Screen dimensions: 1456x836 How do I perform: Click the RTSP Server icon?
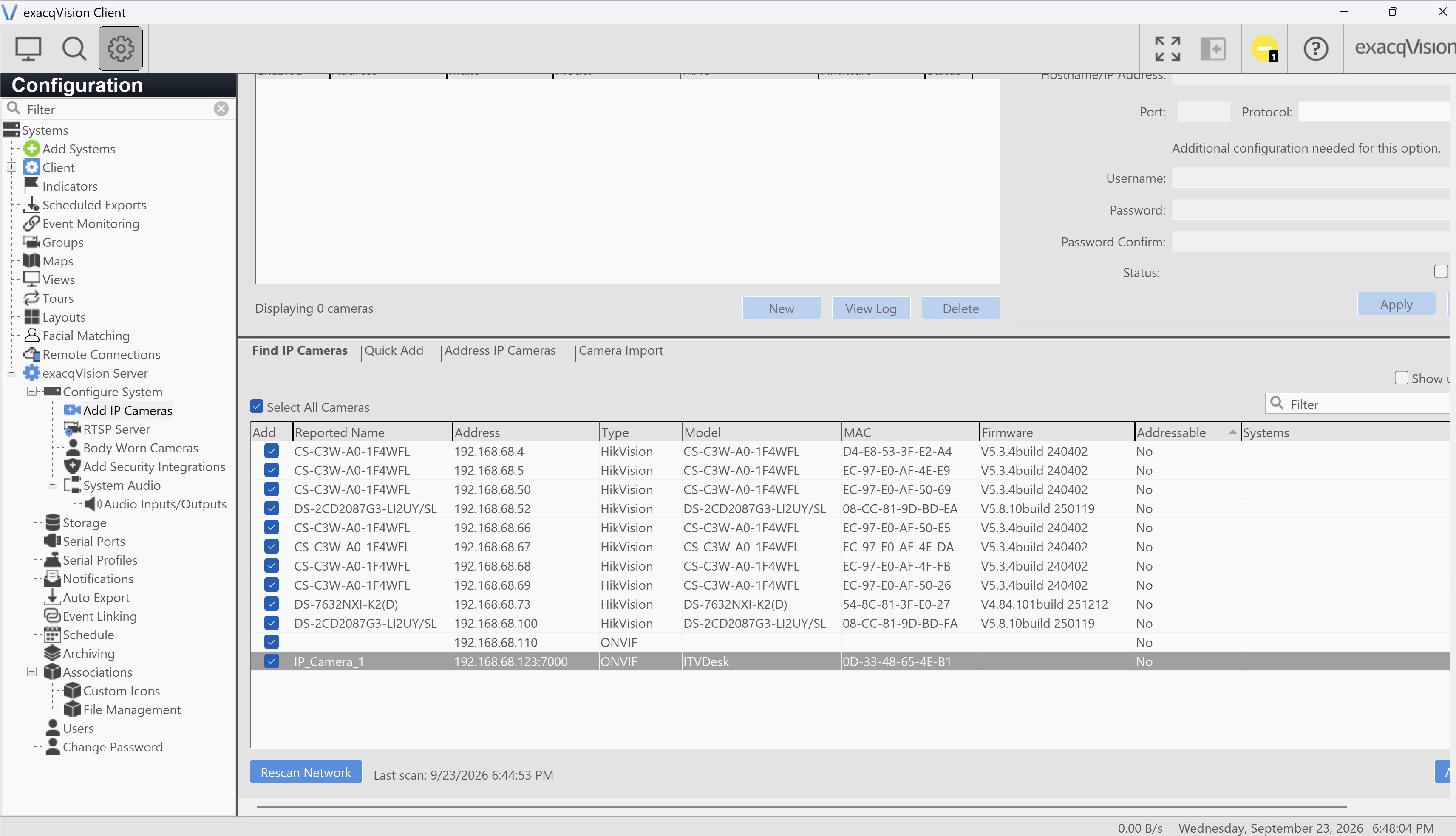(x=72, y=429)
